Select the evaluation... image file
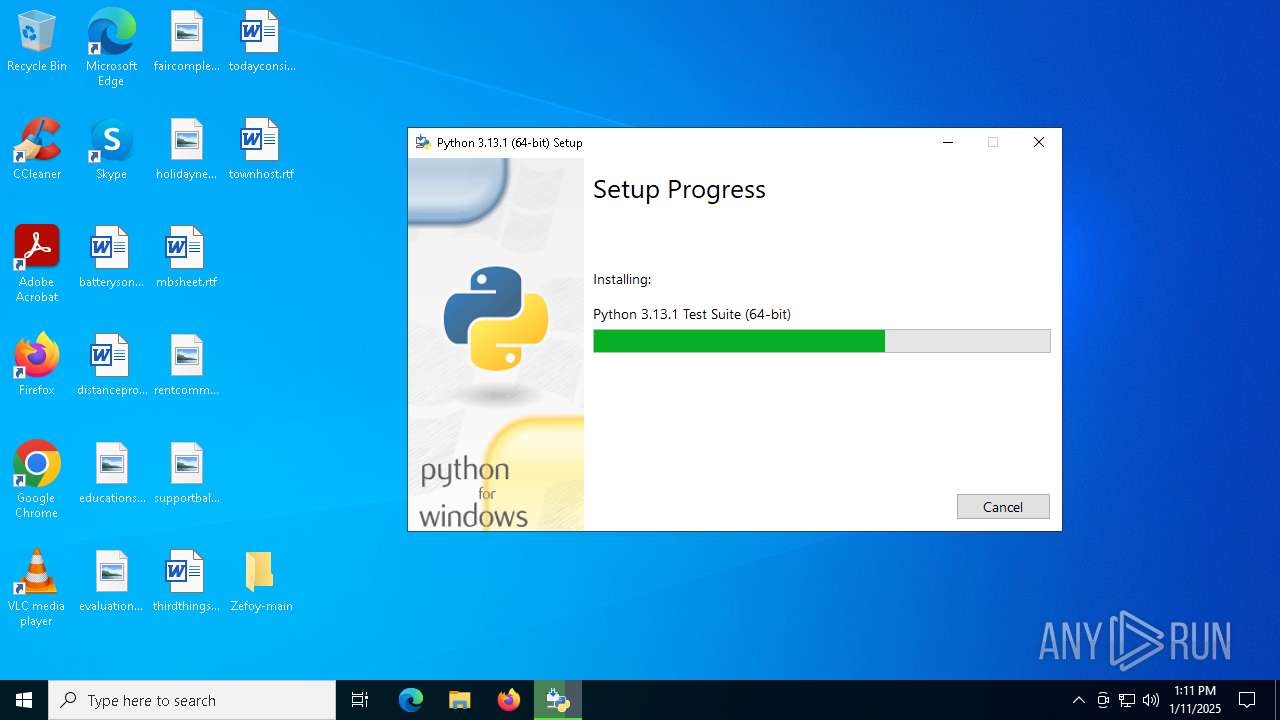This screenshot has height=720, width=1280. pyautogui.click(x=111, y=582)
